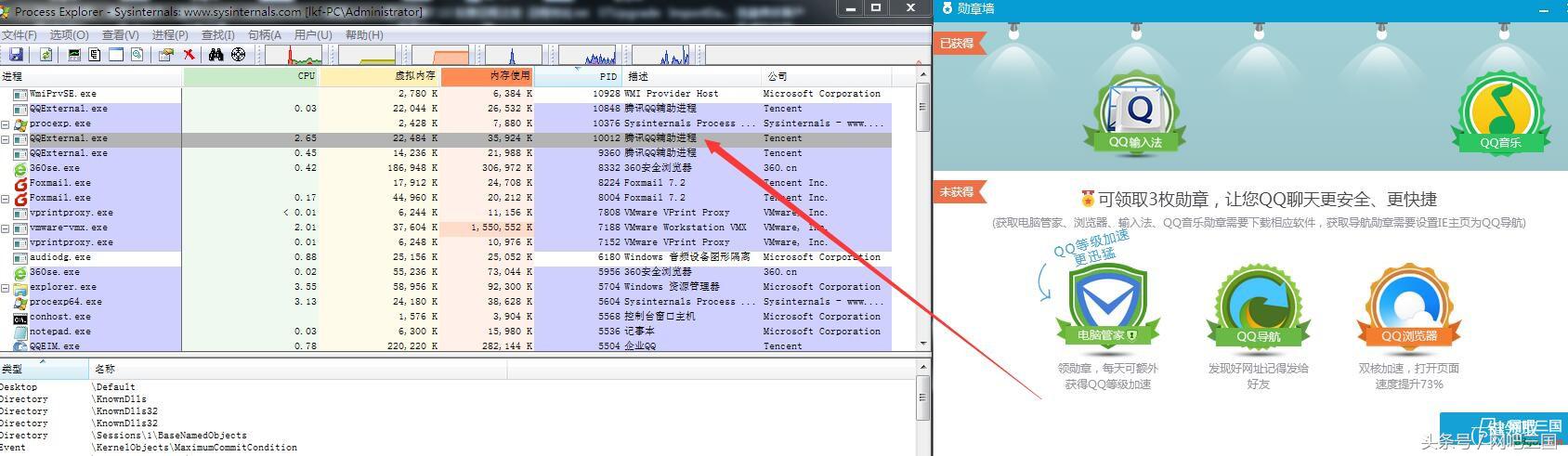This screenshot has height=456, width=1568.
Task: Click the crosshair Find Window's Process icon
Action: point(238,55)
